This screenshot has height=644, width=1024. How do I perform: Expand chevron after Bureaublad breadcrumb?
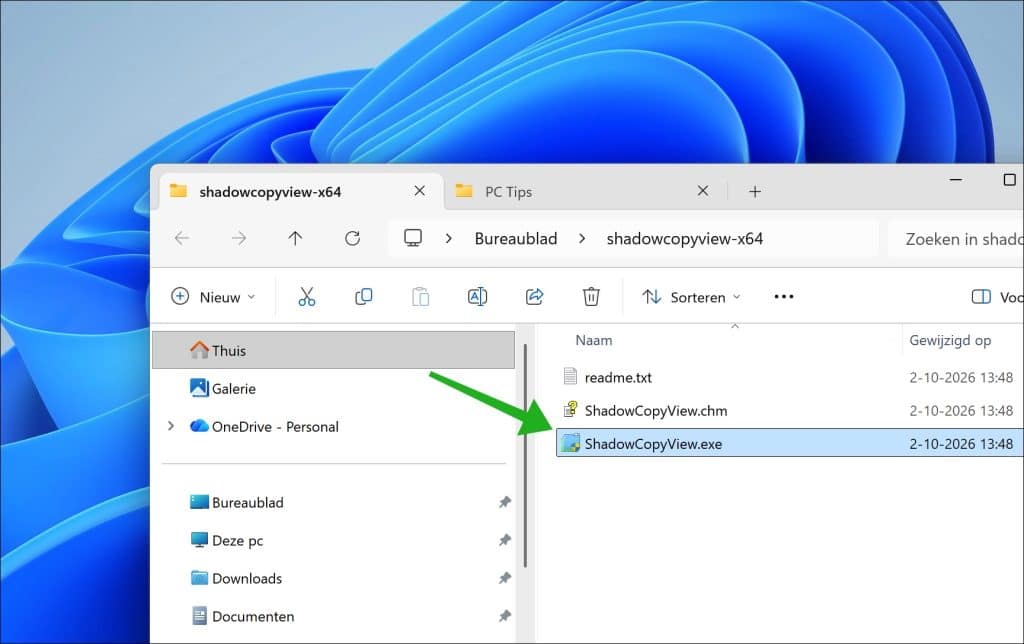(x=582, y=238)
